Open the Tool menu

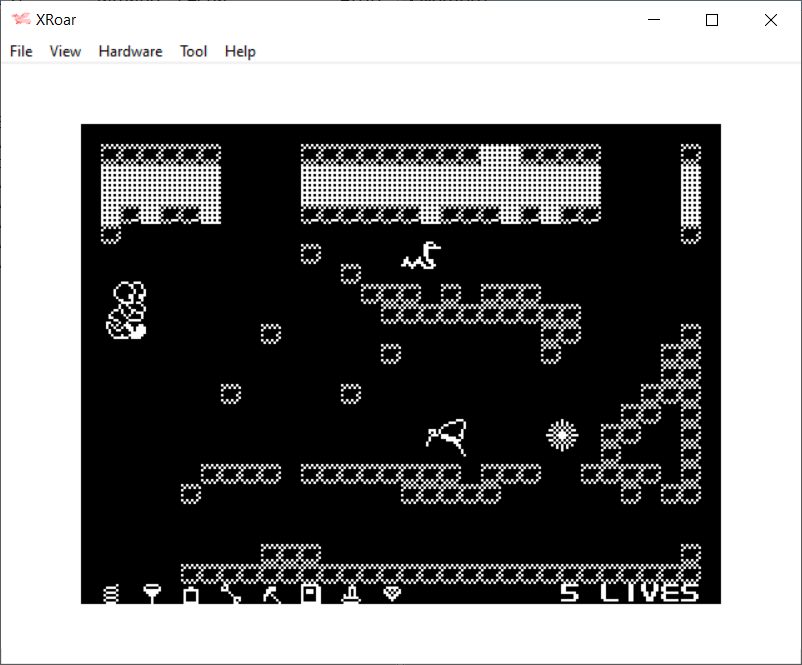193,51
